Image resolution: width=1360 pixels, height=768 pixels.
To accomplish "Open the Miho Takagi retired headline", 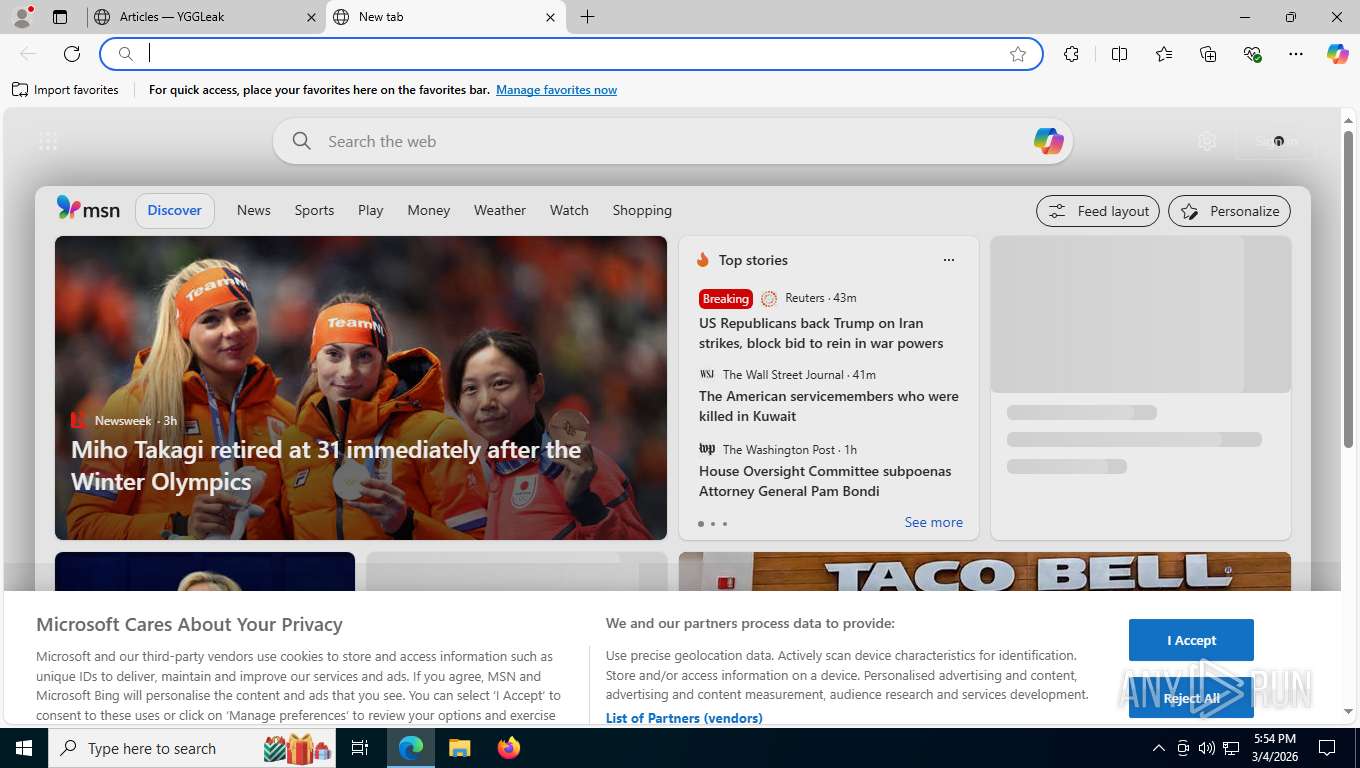I will [x=326, y=466].
